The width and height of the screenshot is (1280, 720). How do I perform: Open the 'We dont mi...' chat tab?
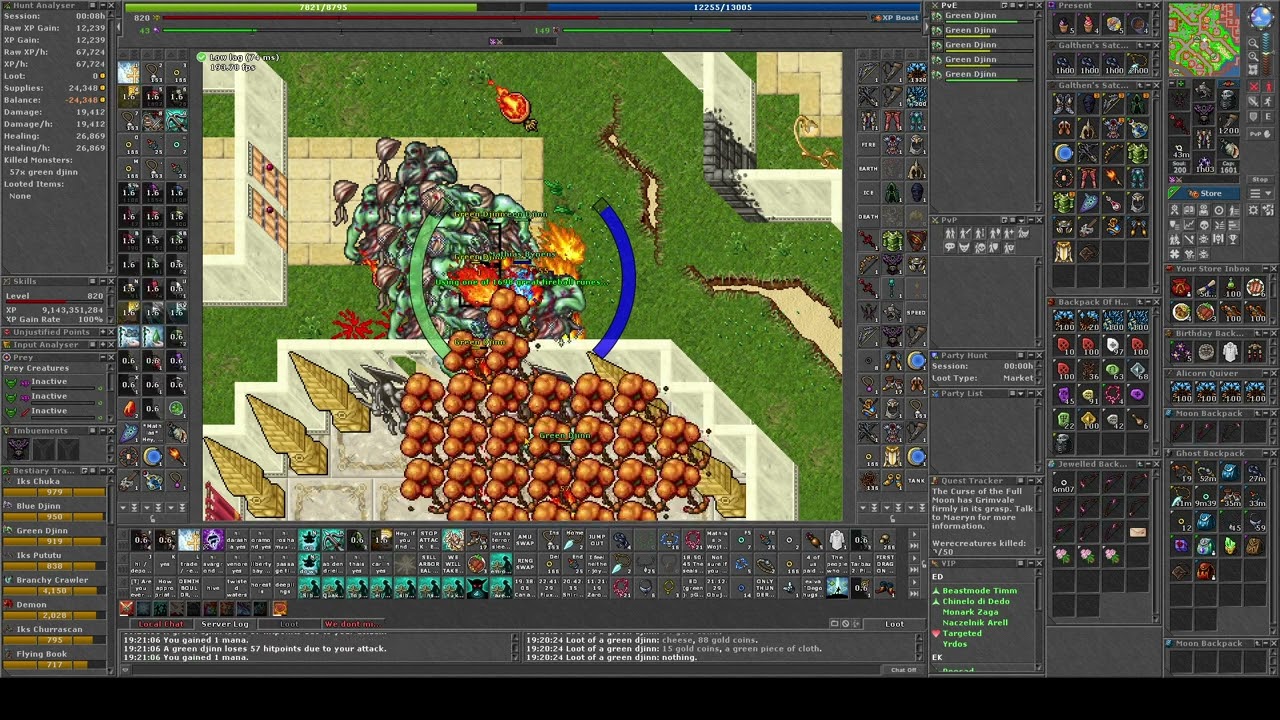pyautogui.click(x=353, y=624)
